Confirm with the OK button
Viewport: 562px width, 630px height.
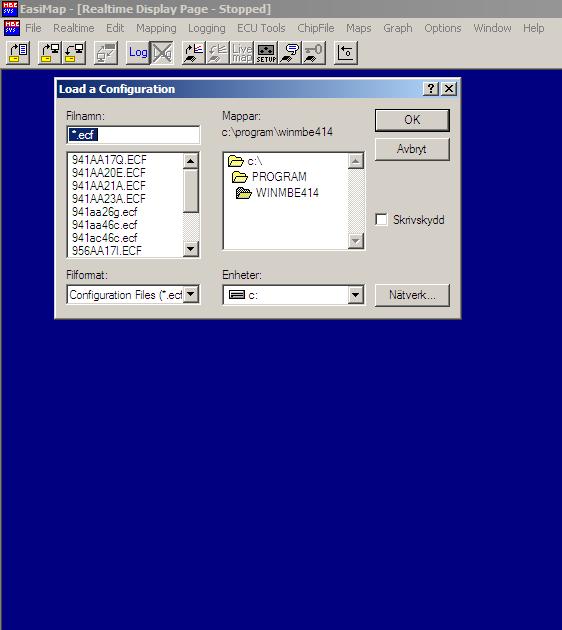pyautogui.click(x=412, y=120)
